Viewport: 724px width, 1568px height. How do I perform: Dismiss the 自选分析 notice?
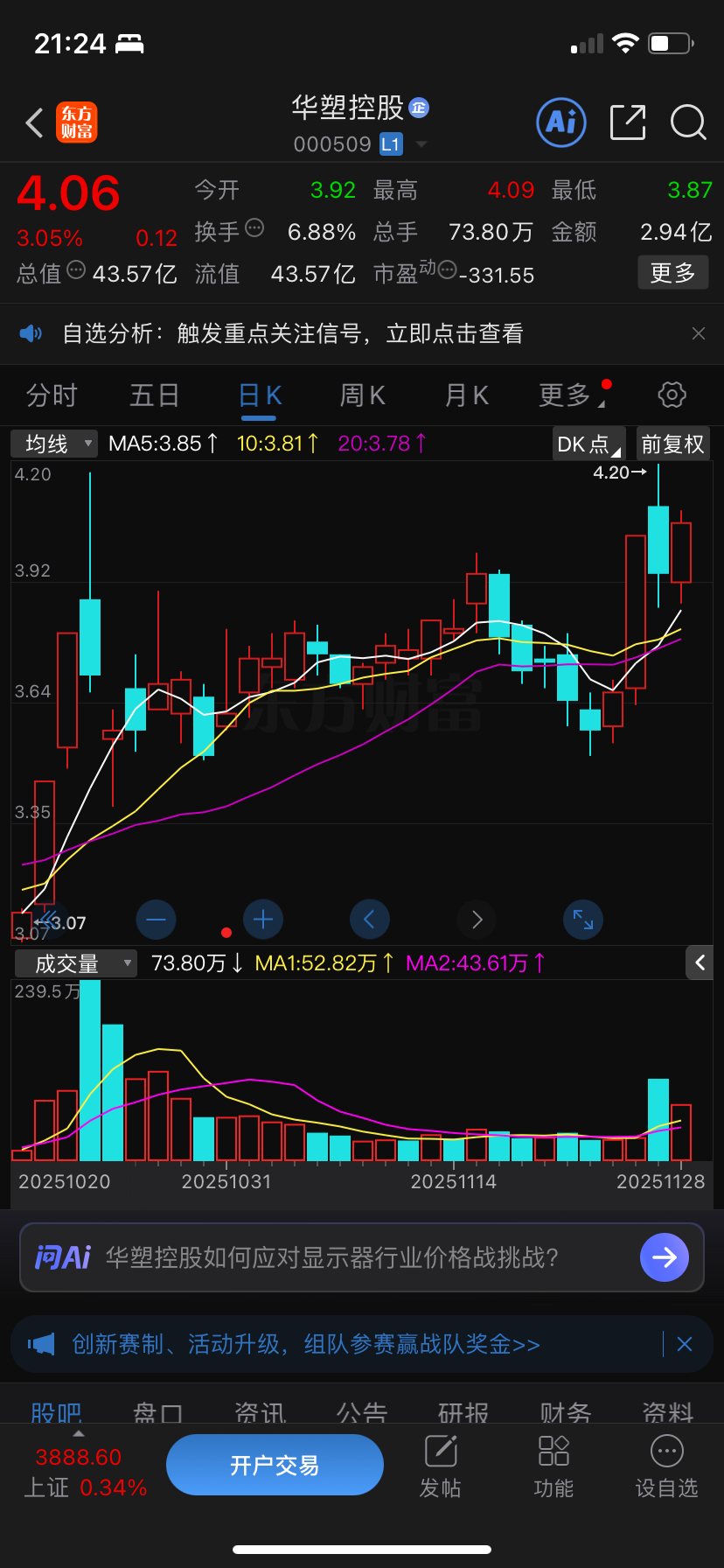pos(699,333)
